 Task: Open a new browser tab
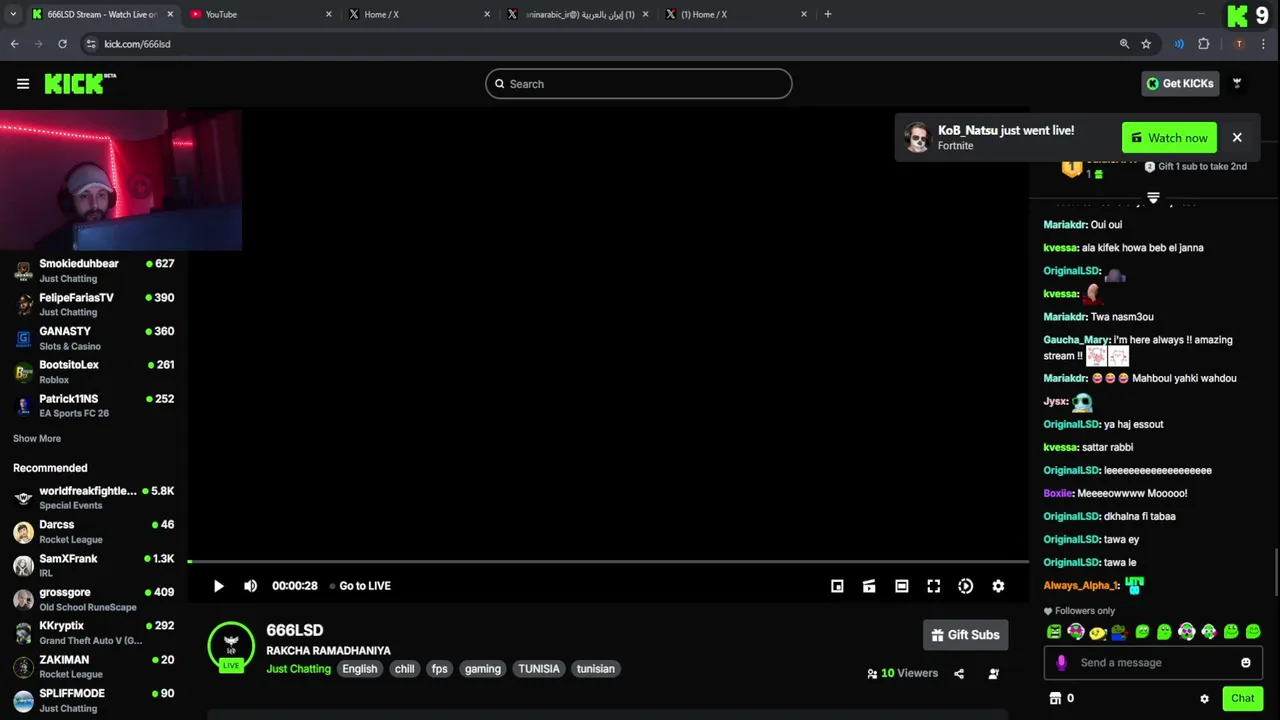(827, 14)
